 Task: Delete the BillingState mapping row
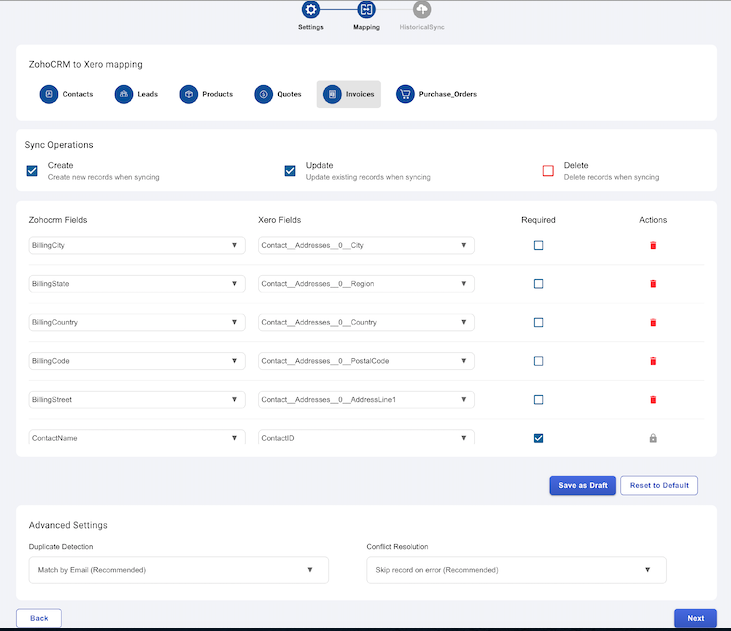click(653, 284)
